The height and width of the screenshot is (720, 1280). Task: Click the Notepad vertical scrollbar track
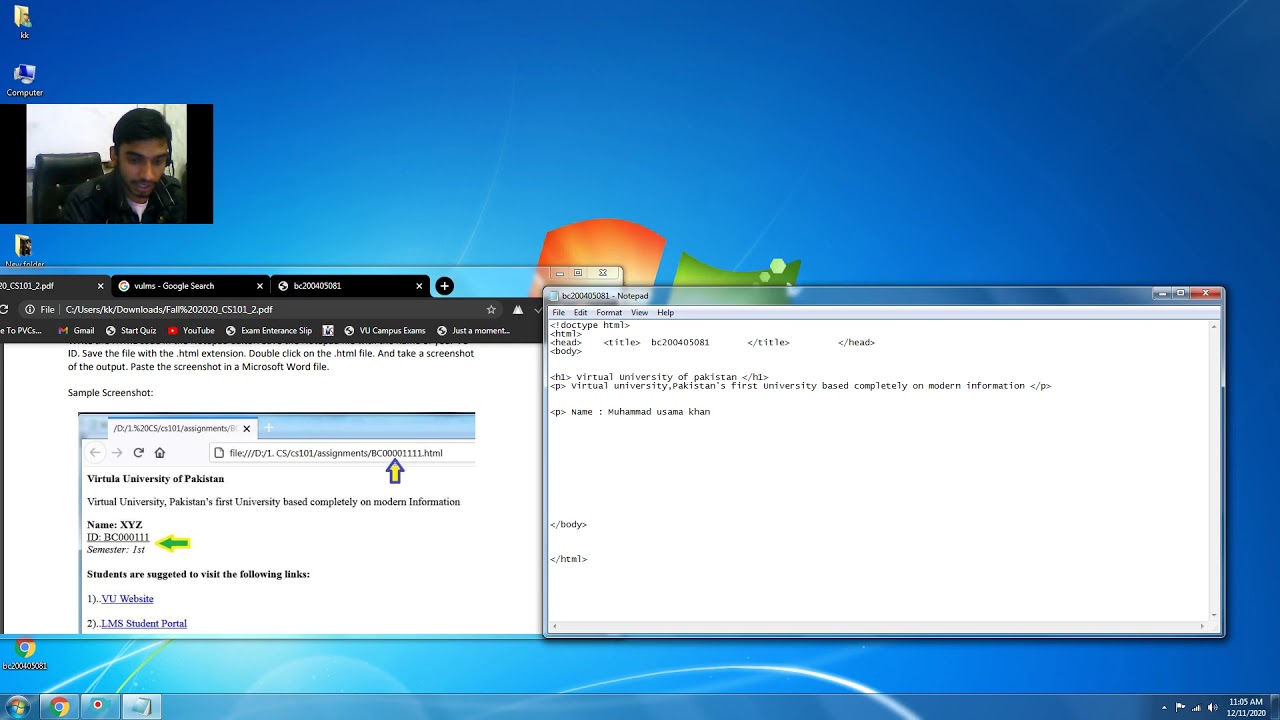click(x=1215, y=470)
